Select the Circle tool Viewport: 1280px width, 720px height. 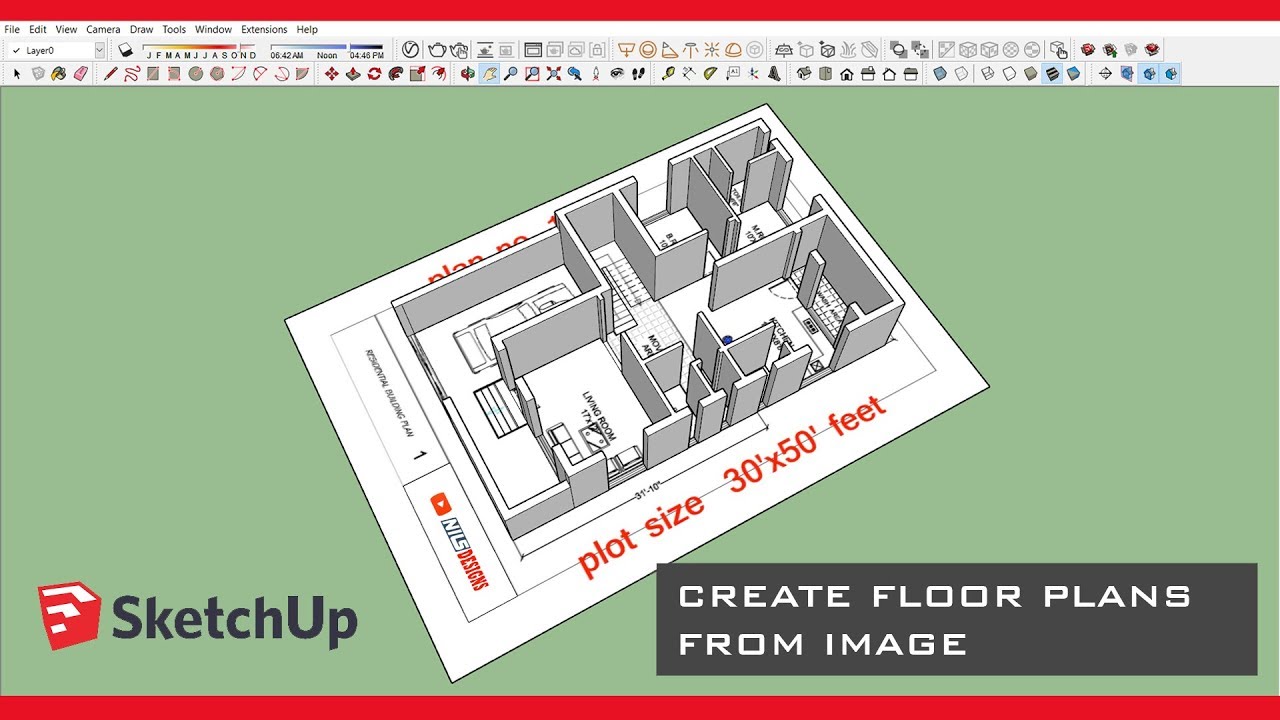(x=196, y=74)
